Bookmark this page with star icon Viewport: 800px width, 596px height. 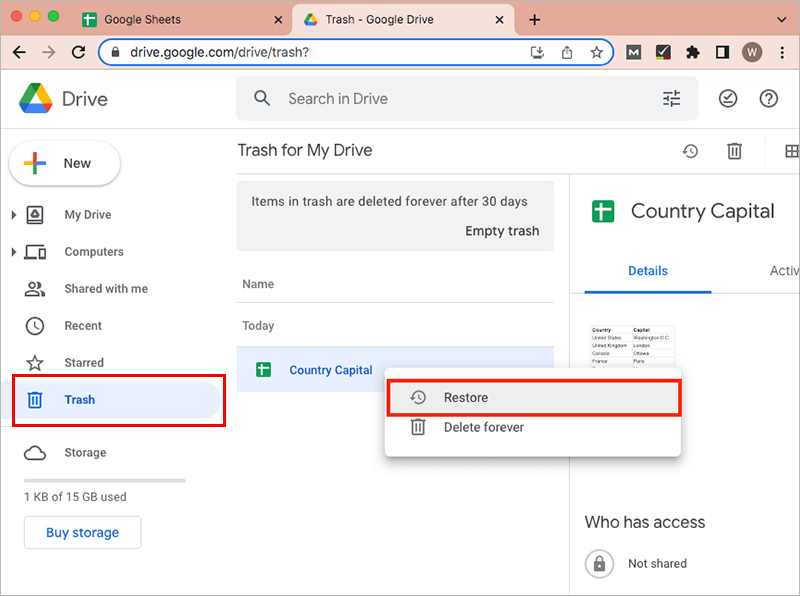click(x=596, y=52)
